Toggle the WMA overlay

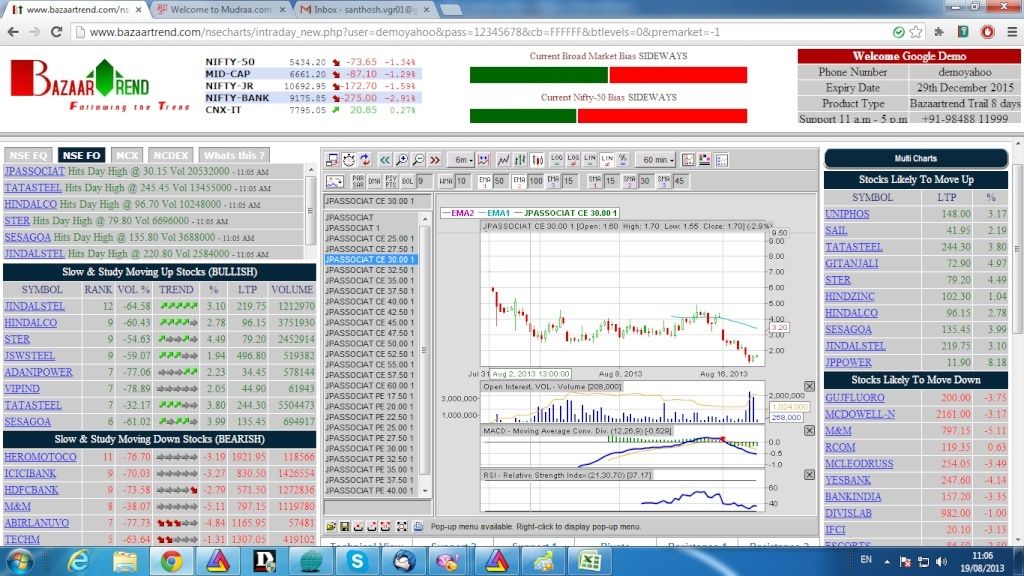446,181
